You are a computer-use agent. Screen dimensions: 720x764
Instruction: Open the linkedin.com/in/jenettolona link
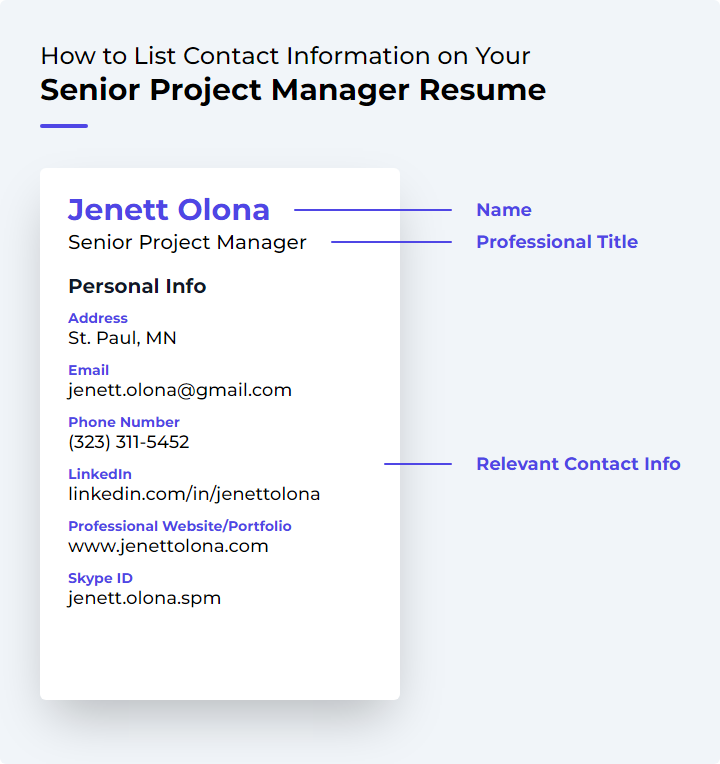(x=194, y=495)
